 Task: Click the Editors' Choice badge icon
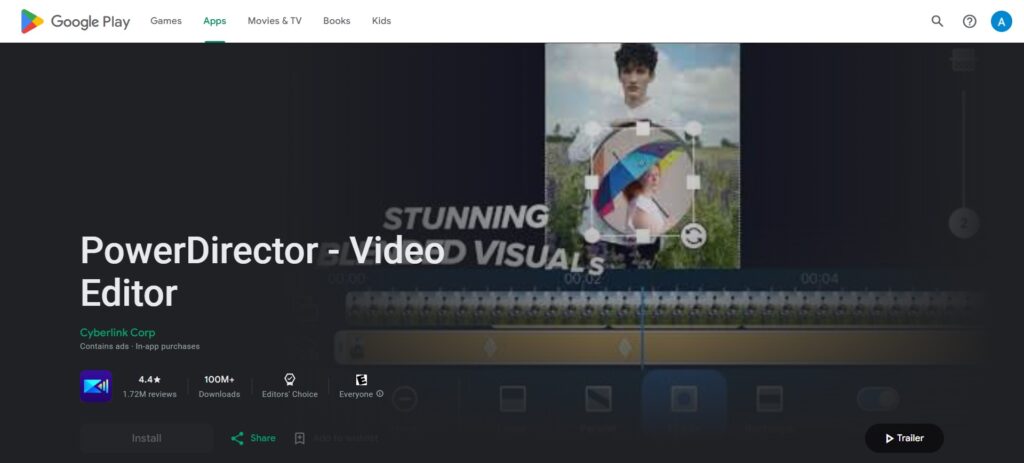[290, 379]
